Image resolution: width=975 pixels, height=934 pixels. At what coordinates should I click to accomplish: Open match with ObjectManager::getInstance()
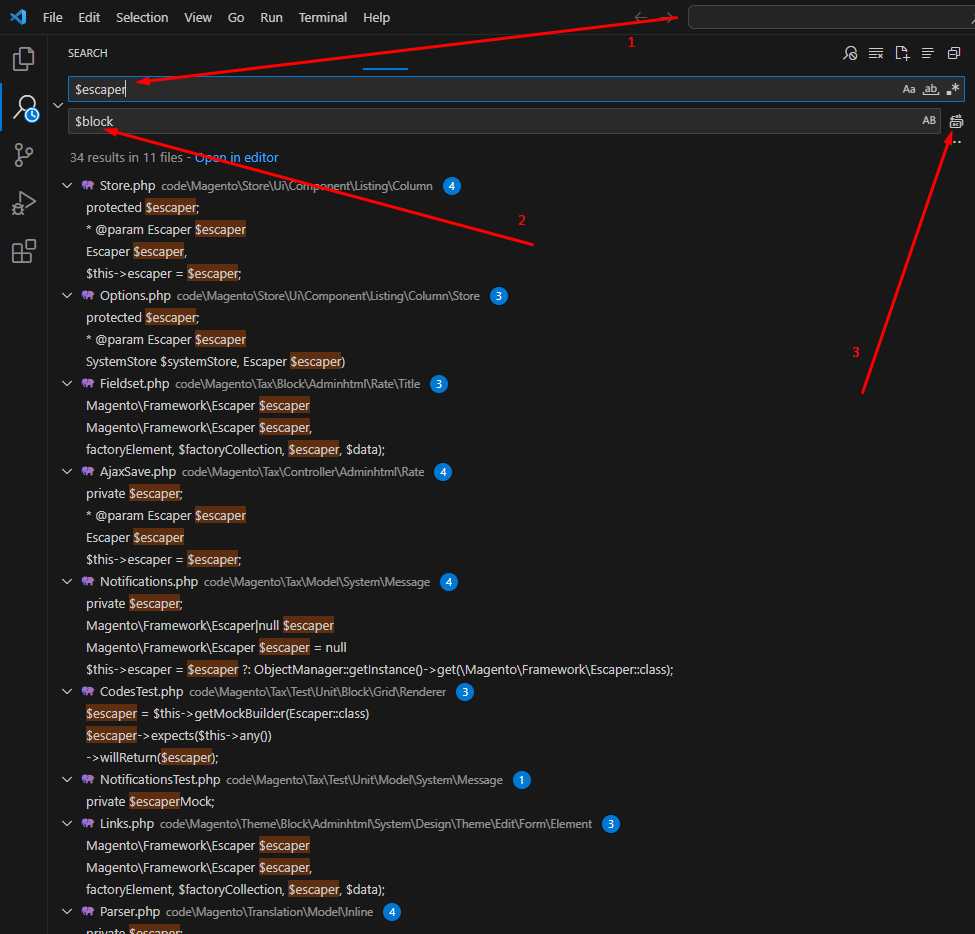tap(379, 669)
